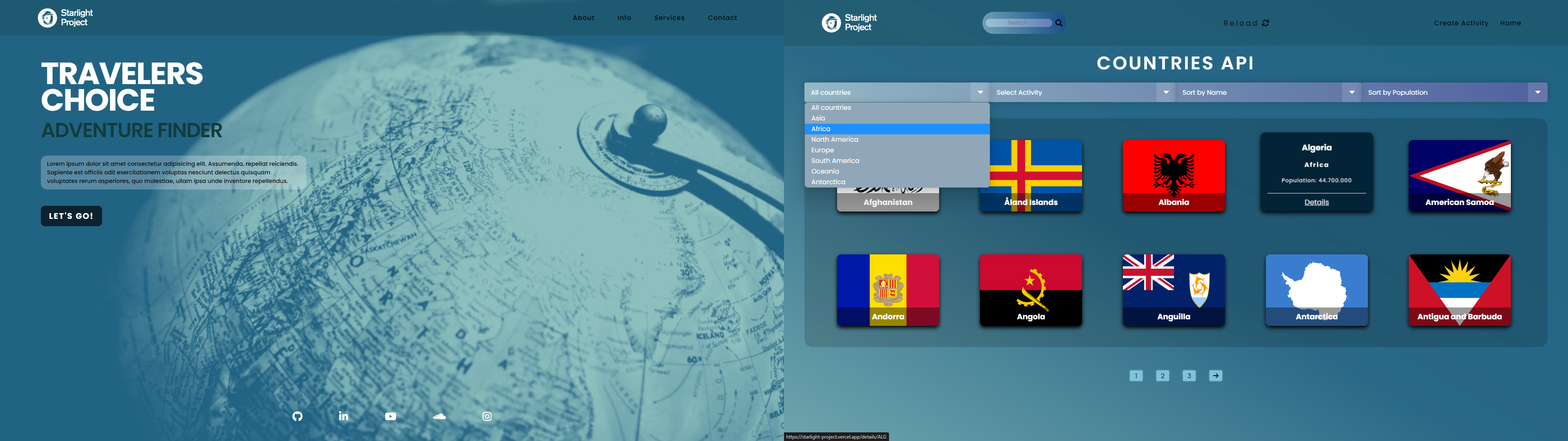Image resolution: width=1568 pixels, height=441 pixels.
Task: Click the Reload refresh icon
Action: point(1265,23)
